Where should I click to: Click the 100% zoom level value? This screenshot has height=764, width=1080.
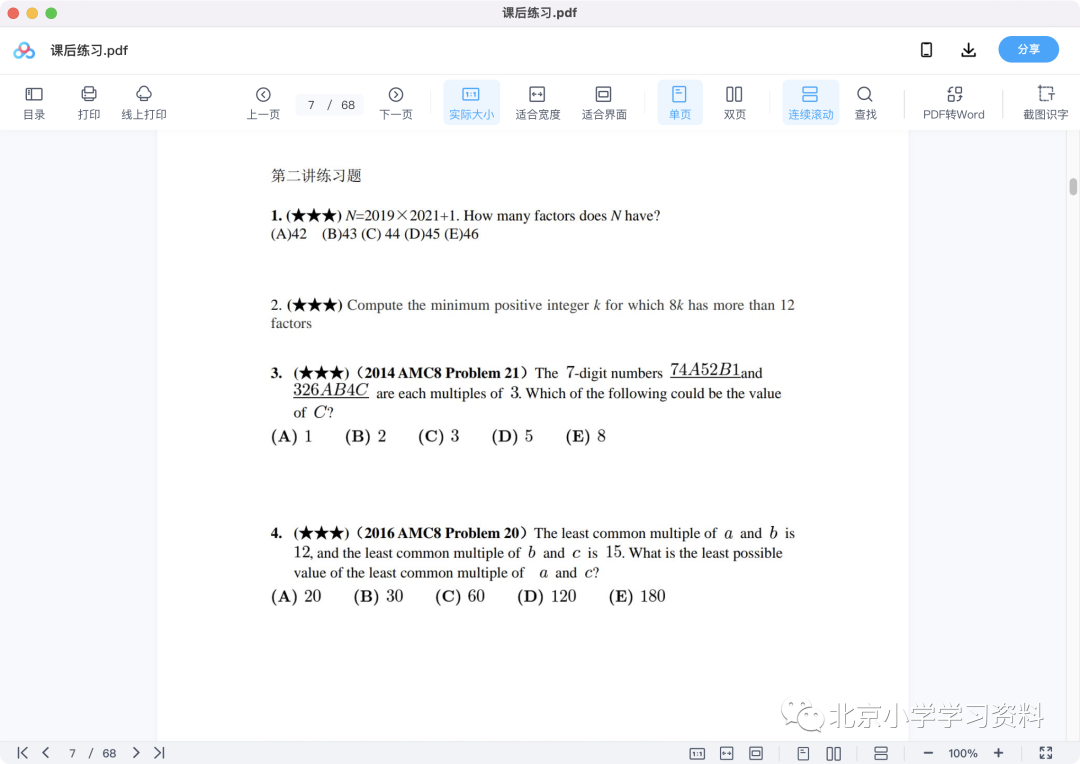(x=963, y=754)
